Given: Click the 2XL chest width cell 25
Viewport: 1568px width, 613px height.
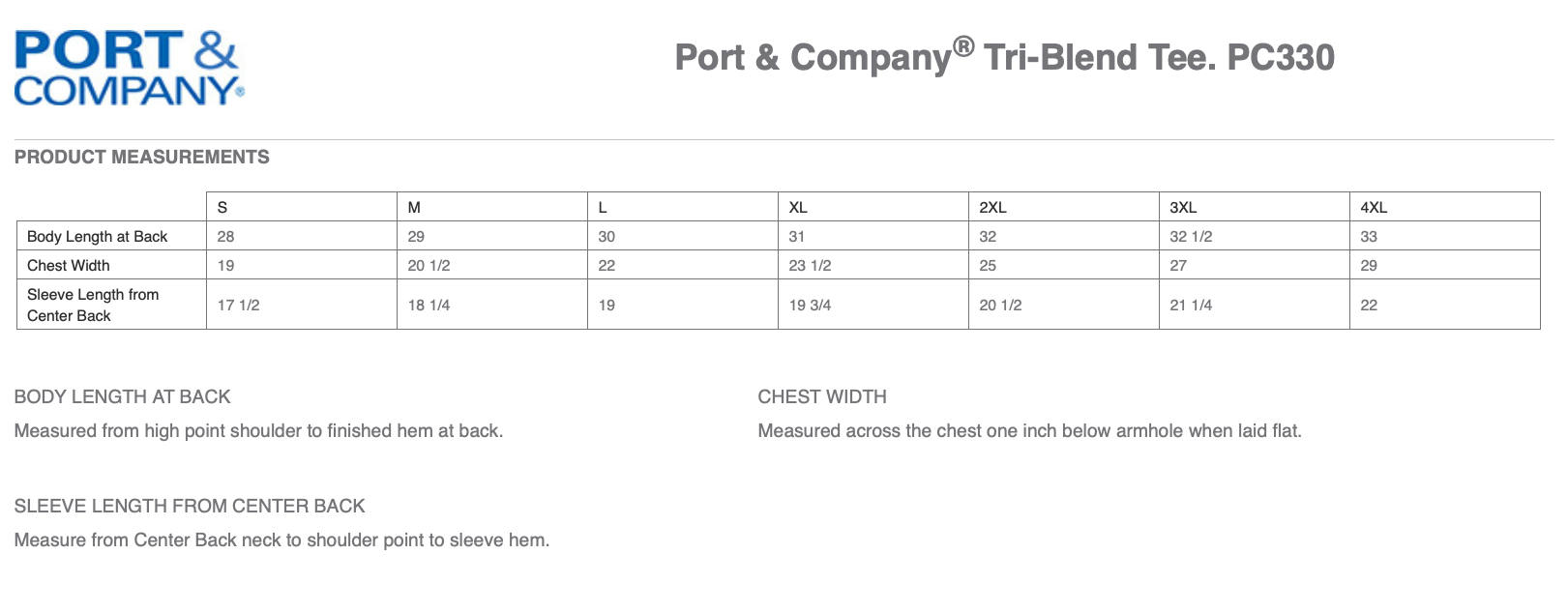Looking at the screenshot, I should (988, 265).
